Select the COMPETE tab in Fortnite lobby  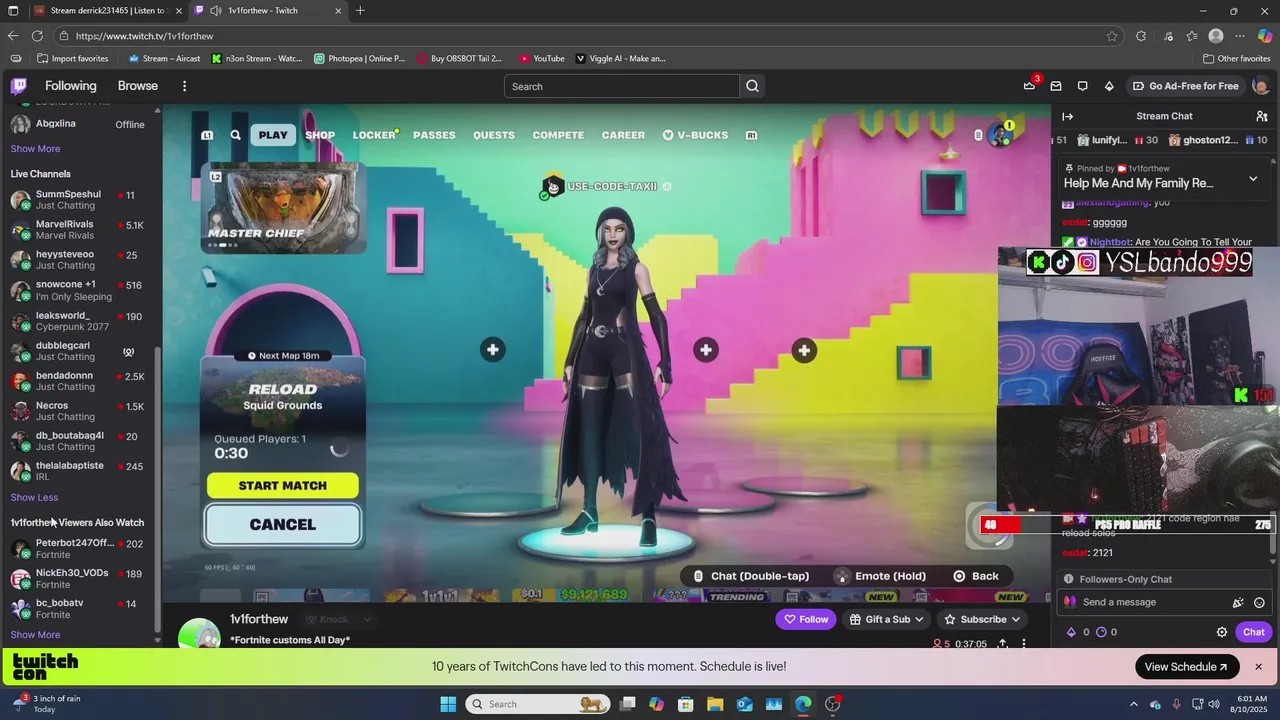pos(558,135)
